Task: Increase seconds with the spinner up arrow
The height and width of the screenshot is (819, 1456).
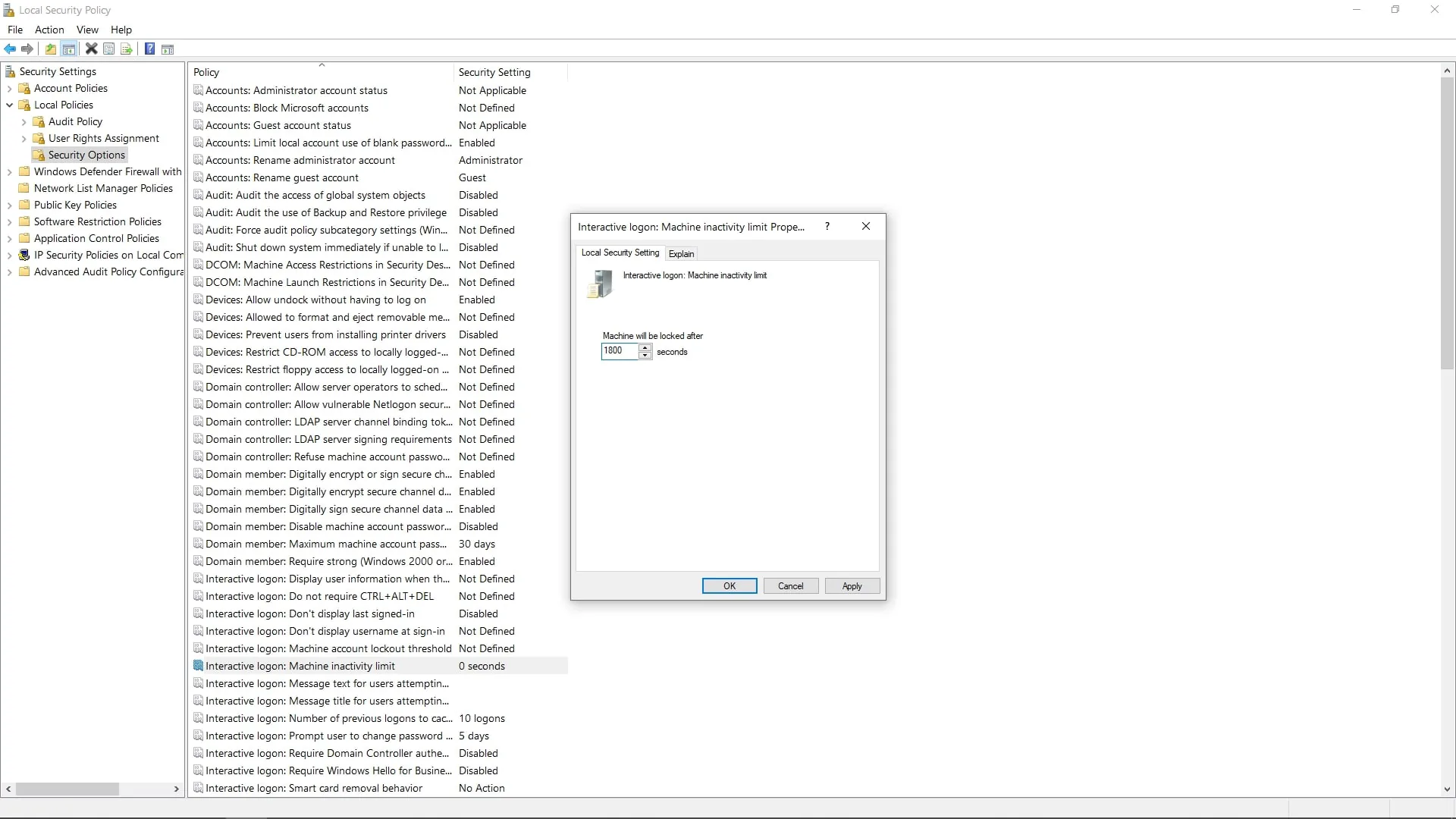Action: click(645, 347)
